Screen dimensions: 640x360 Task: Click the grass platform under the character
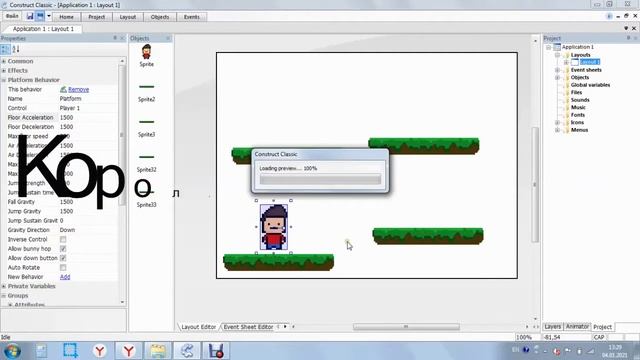(x=278, y=262)
